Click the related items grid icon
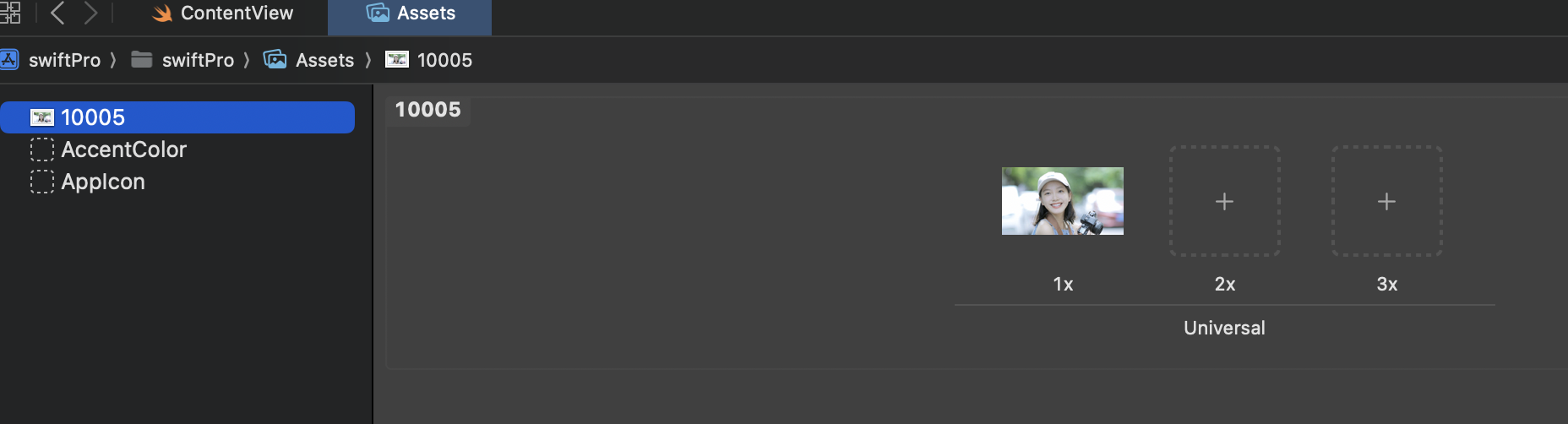 tap(9, 13)
